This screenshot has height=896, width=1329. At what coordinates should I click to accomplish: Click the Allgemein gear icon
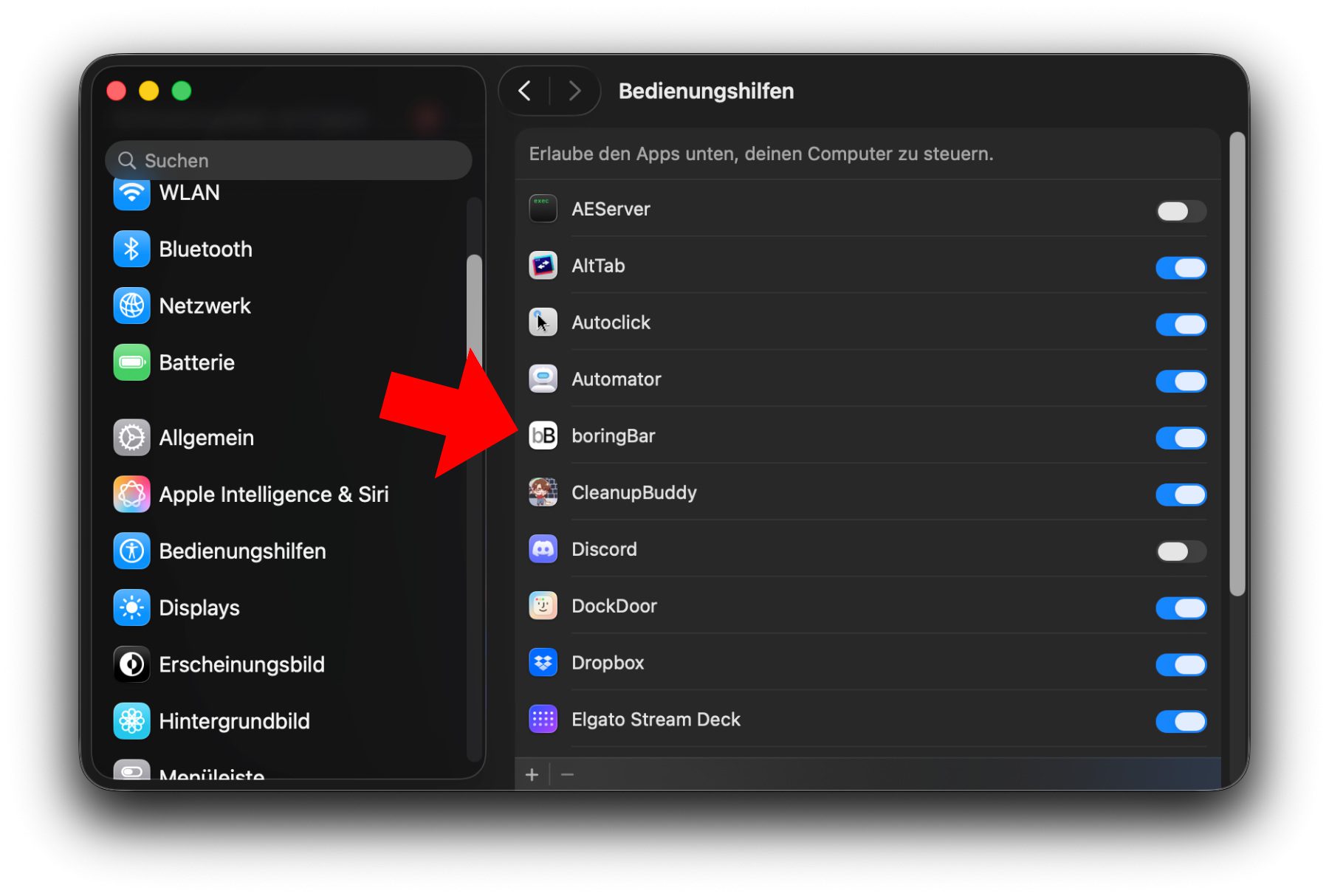(x=131, y=438)
